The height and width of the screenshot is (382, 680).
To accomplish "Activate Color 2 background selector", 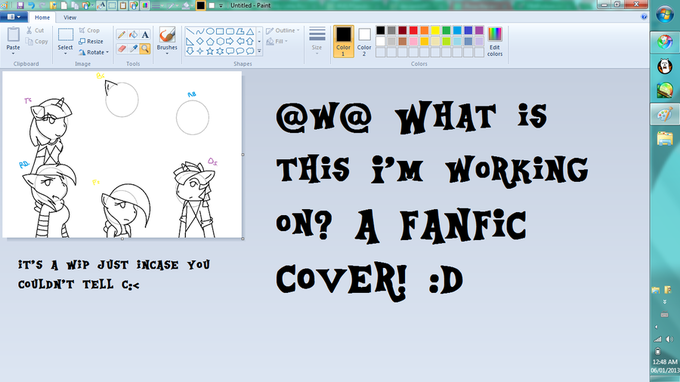I will point(364,41).
